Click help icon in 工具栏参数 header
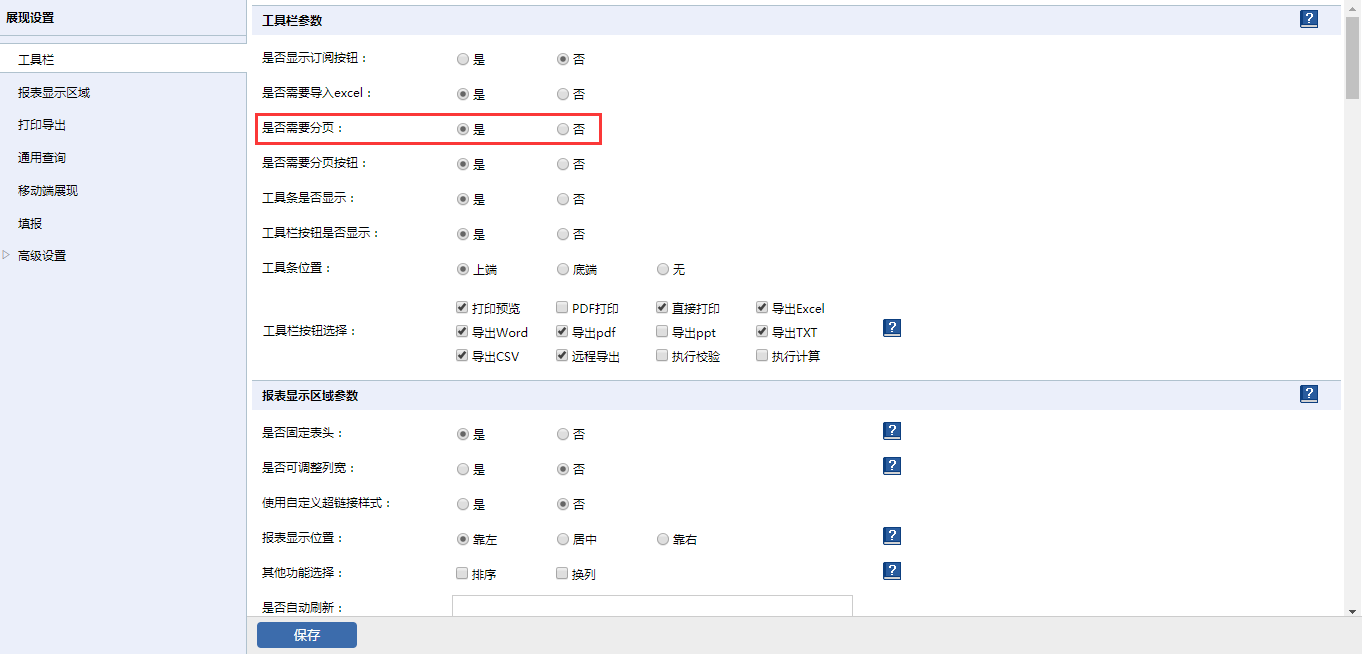 (1308, 19)
